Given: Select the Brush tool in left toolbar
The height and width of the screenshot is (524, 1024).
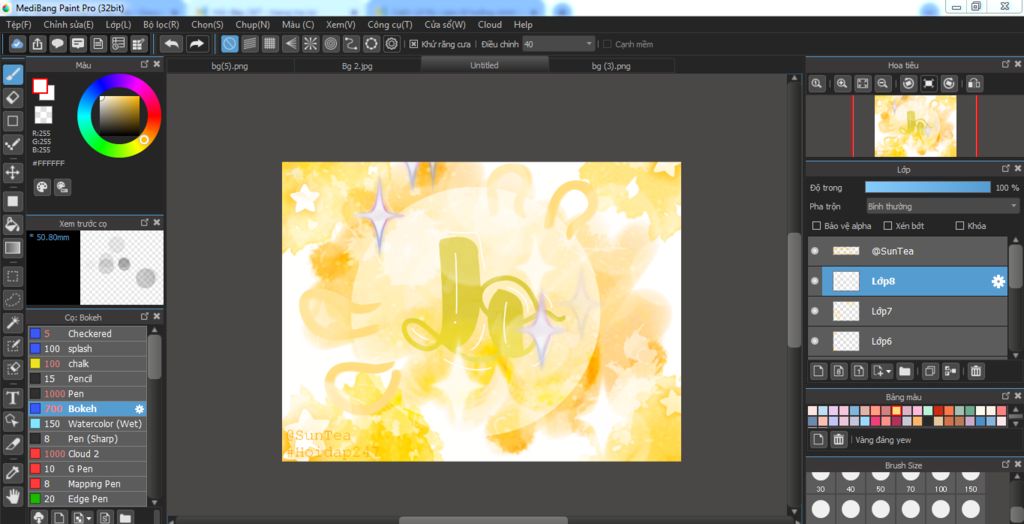Looking at the screenshot, I should pyautogui.click(x=13, y=75).
